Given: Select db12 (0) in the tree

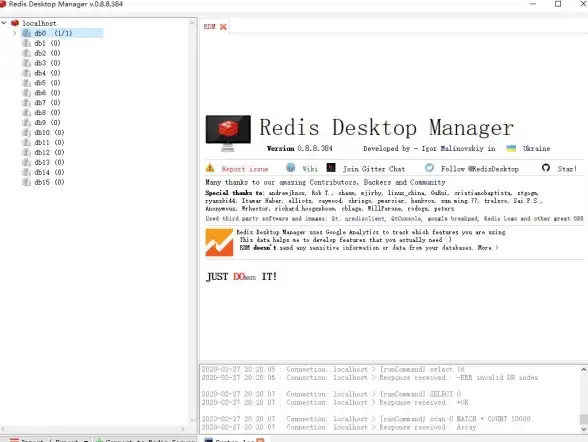Looking at the screenshot, I should click(49, 152).
